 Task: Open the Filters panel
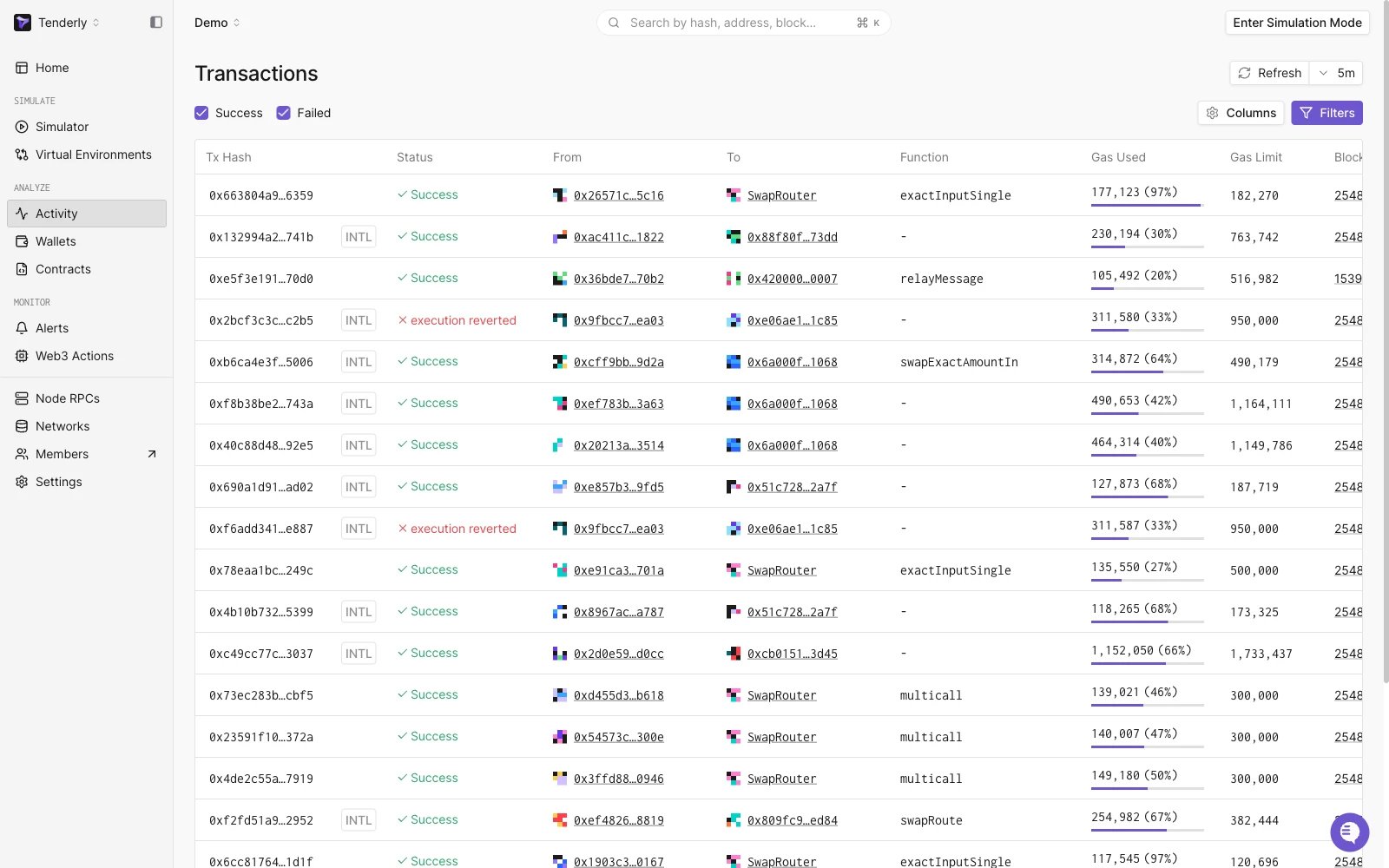click(1326, 113)
